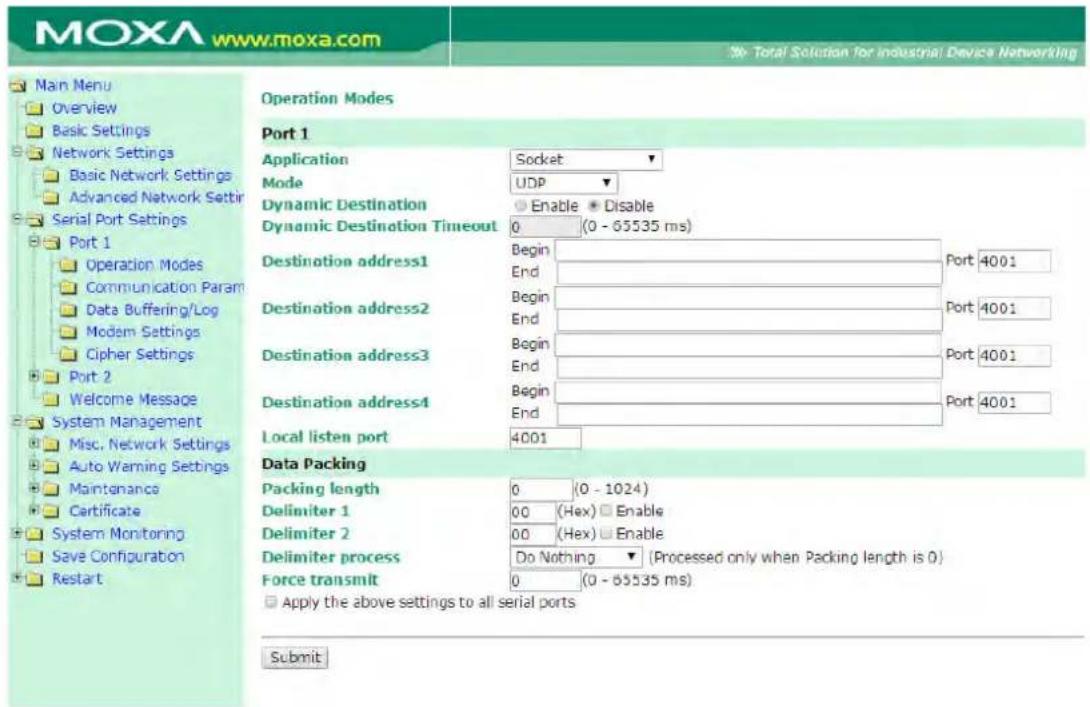This screenshot has height=707, width=1090.
Task: Open the Application dropdown showing Socket
Action: pyautogui.click(x=586, y=160)
